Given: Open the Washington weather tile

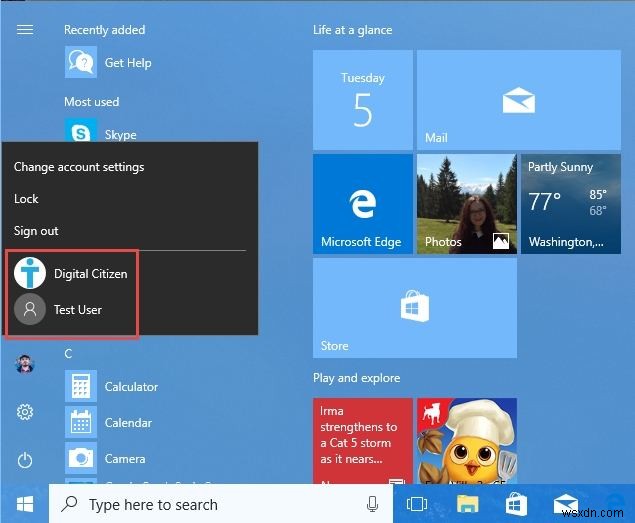Looking at the screenshot, I should pyautogui.click(x=571, y=204).
